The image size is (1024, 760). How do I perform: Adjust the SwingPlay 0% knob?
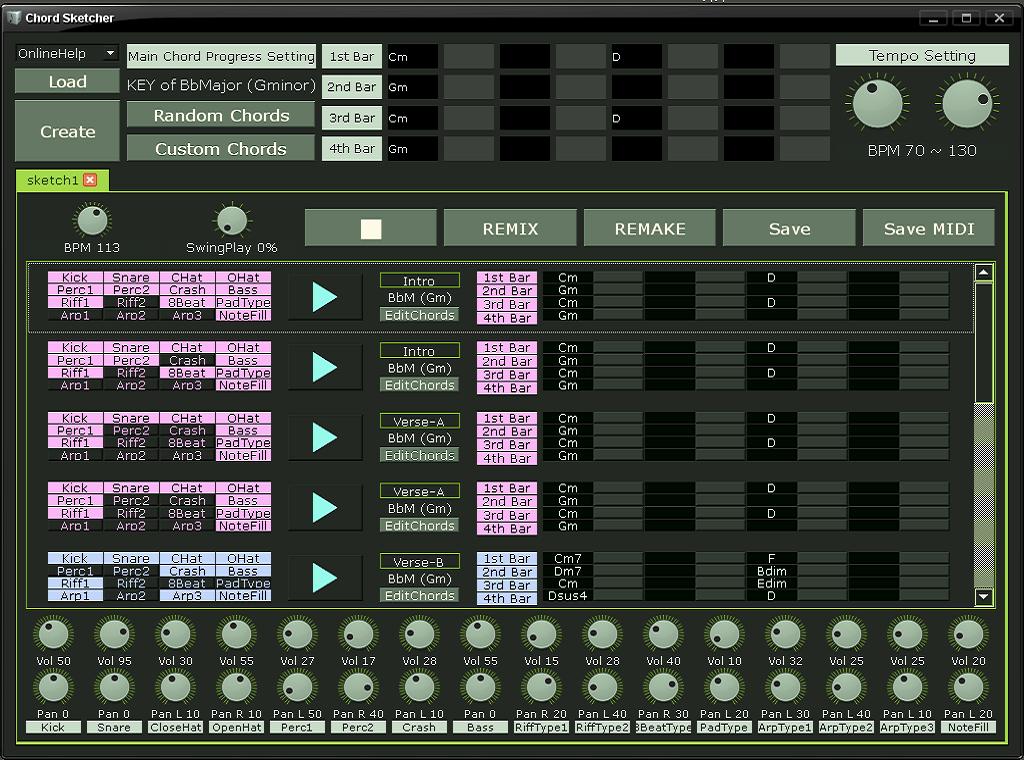pyautogui.click(x=232, y=221)
